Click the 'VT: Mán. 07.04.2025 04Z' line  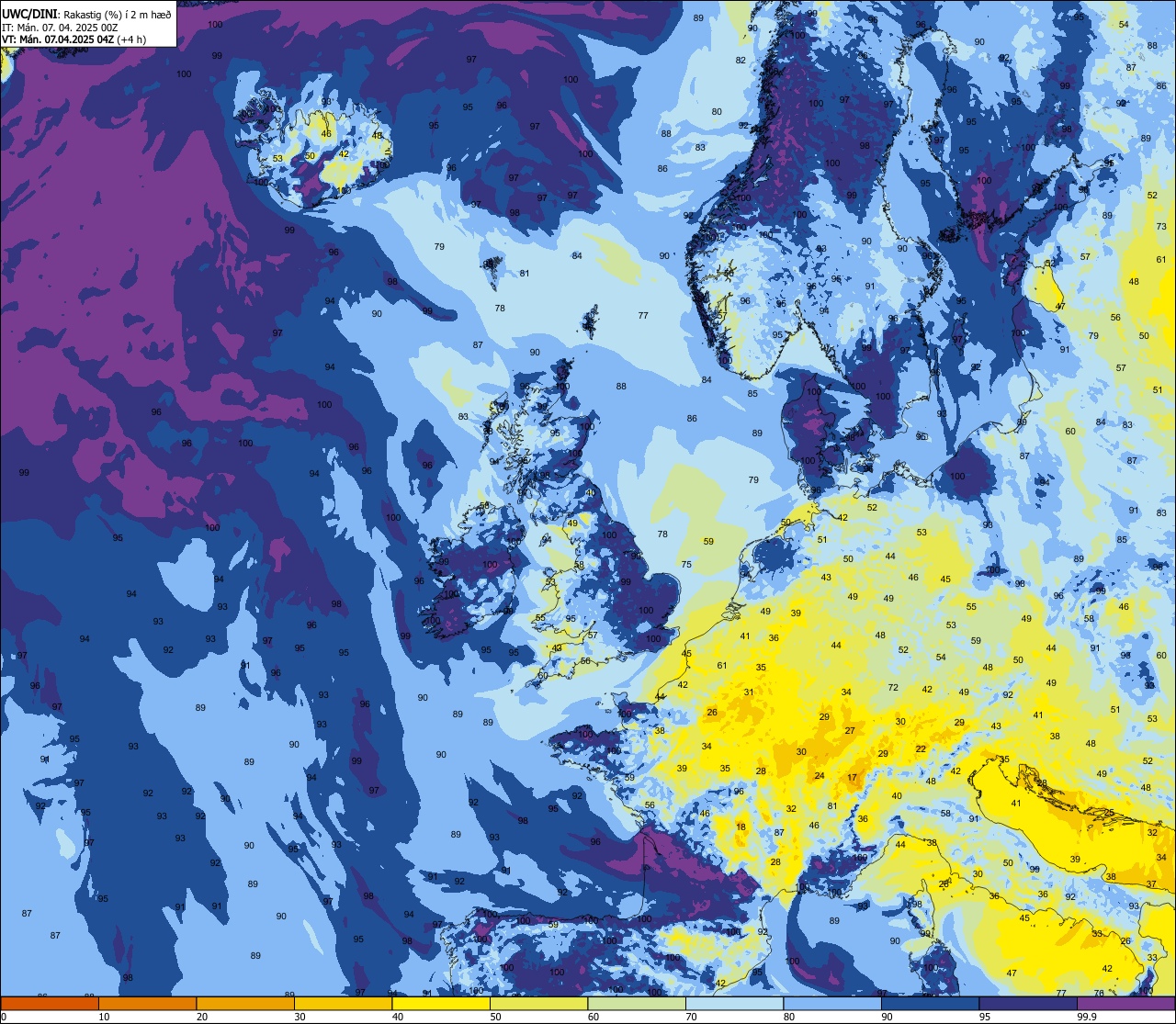57,39
